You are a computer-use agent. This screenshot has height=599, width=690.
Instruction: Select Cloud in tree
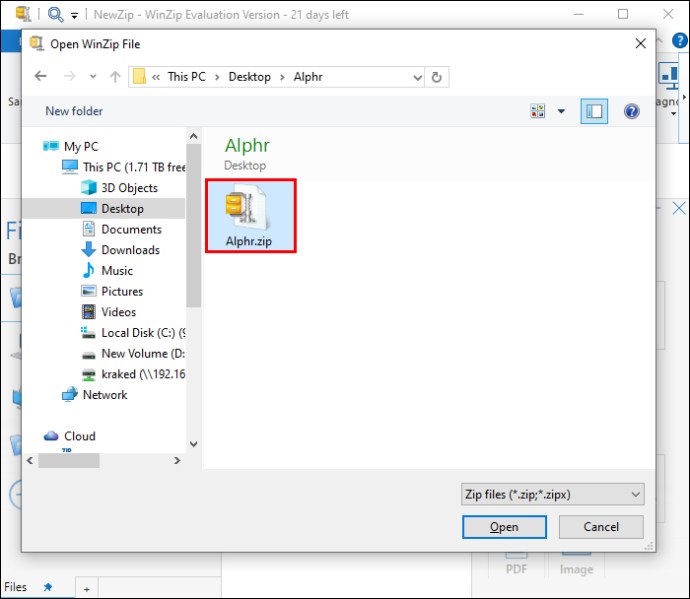pos(80,436)
